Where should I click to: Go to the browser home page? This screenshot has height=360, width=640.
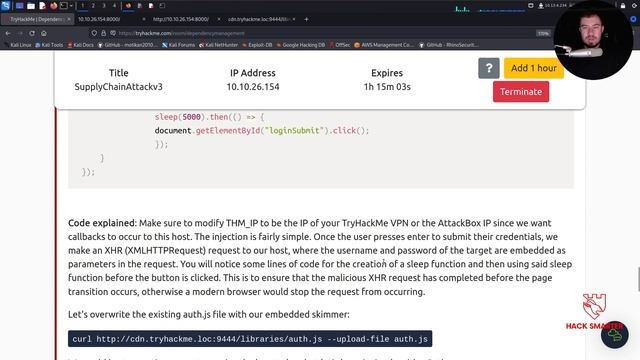[x=44, y=33]
